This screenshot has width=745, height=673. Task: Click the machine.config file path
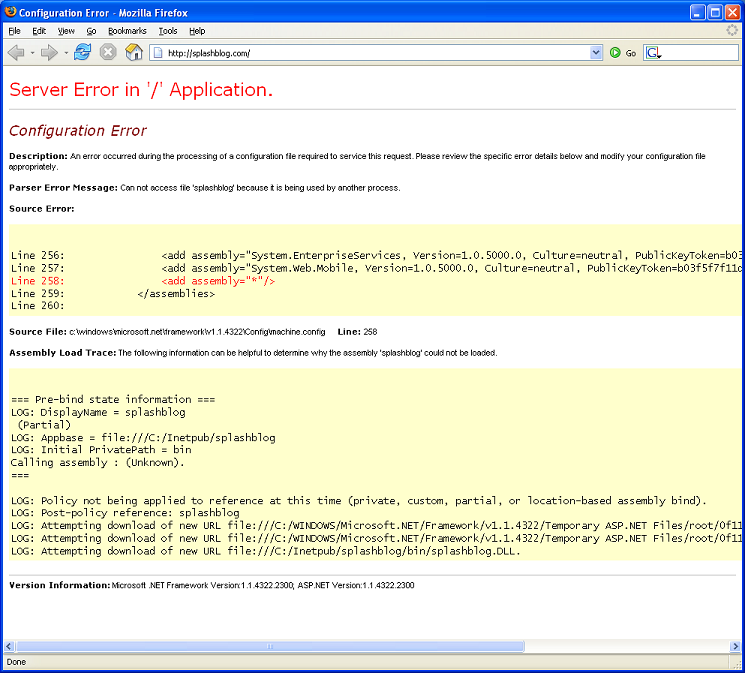click(x=197, y=332)
